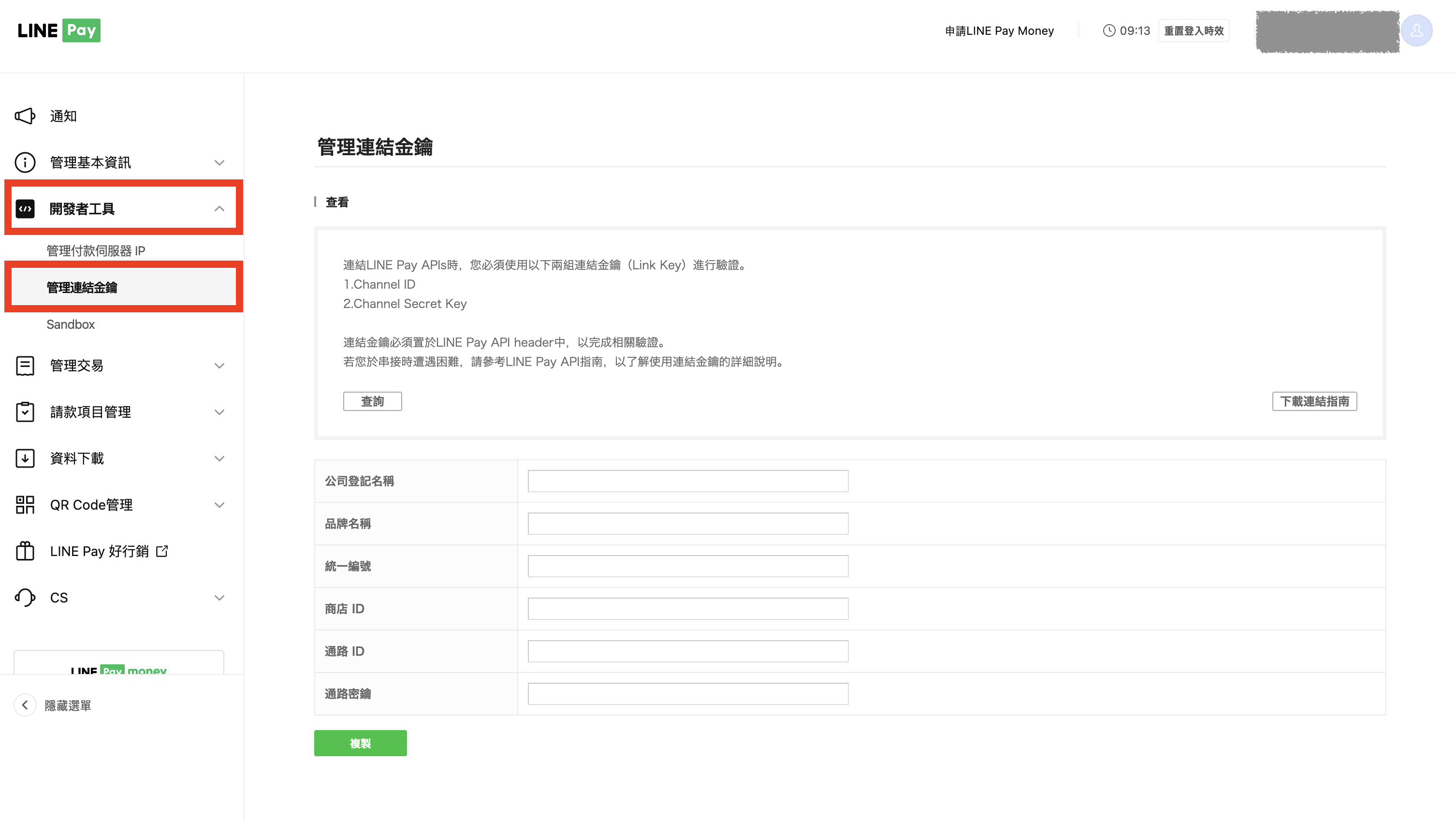Viewport: 1456px width, 821px height.
Task: Expand the 管理交易 menu
Action: [x=219, y=365]
